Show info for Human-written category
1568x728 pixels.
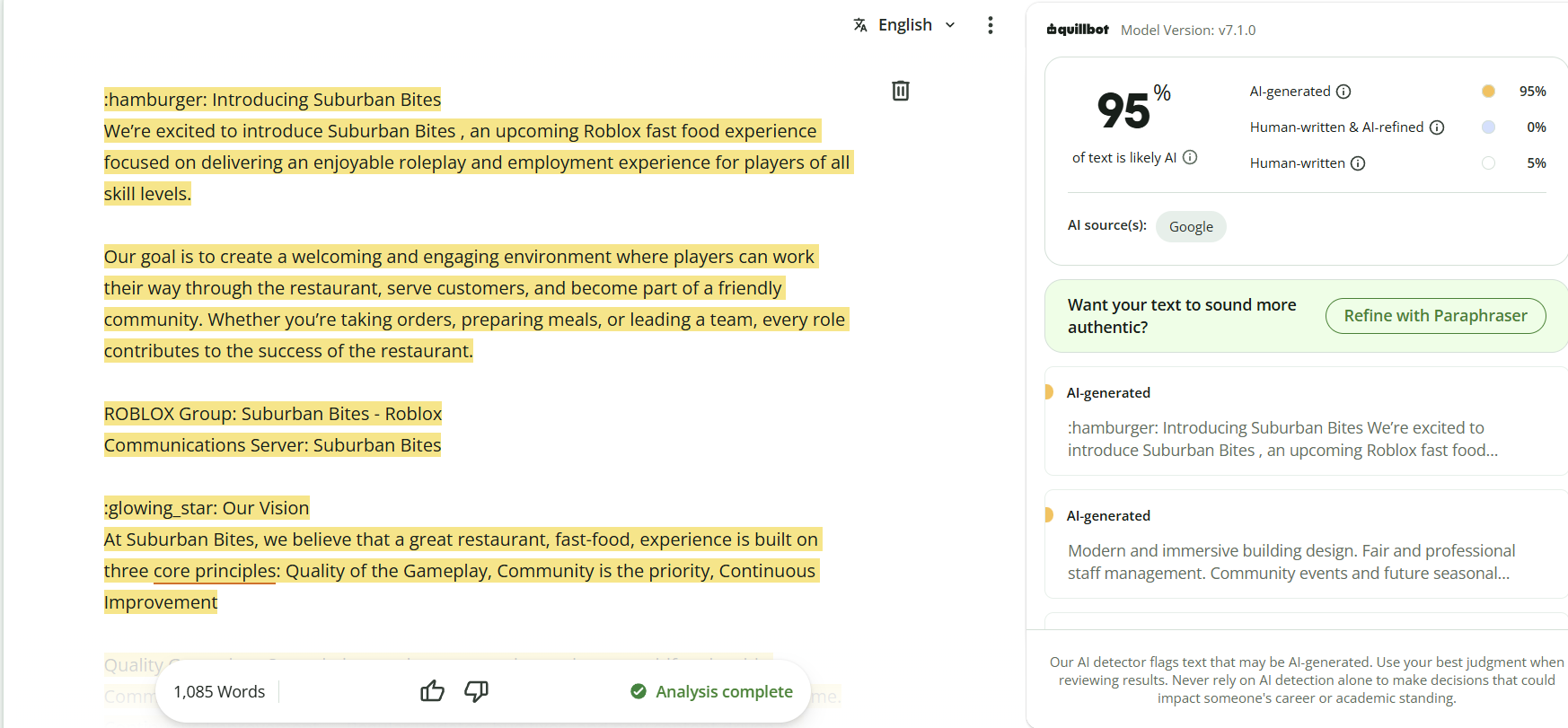point(1358,163)
